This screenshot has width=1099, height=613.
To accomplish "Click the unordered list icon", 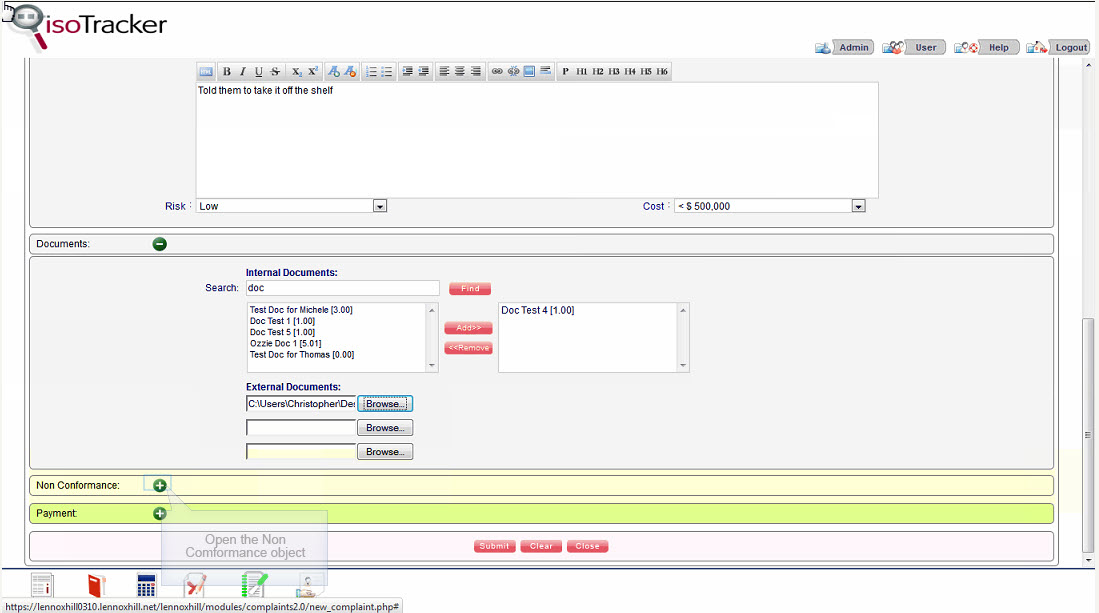I will [386, 71].
